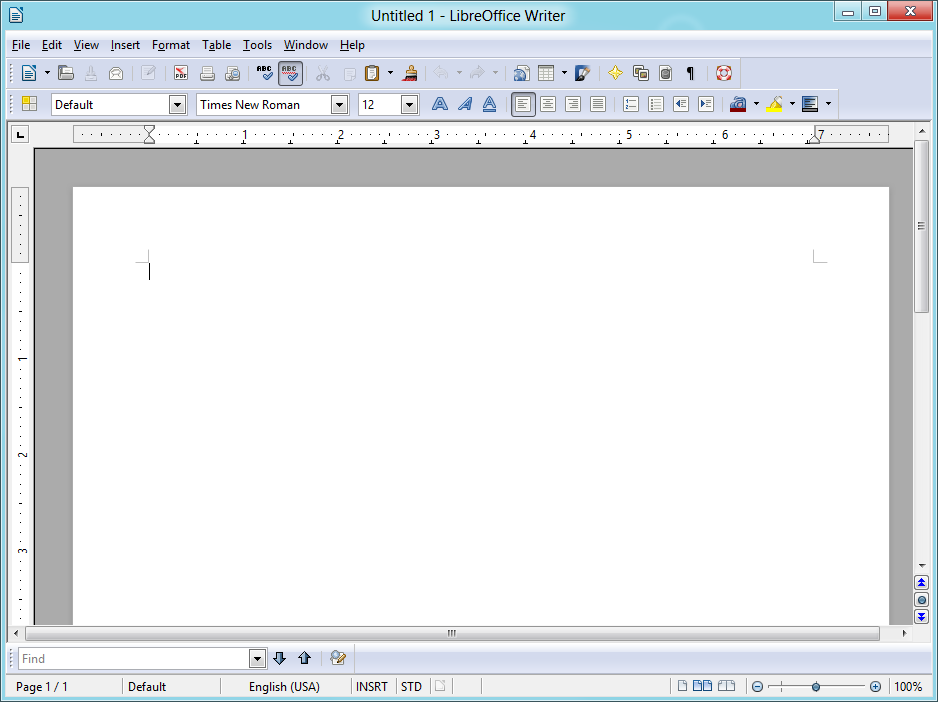Image resolution: width=938 pixels, height=702 pixels.
Task: Open the Navigator star icon
Action: [615, 74]
